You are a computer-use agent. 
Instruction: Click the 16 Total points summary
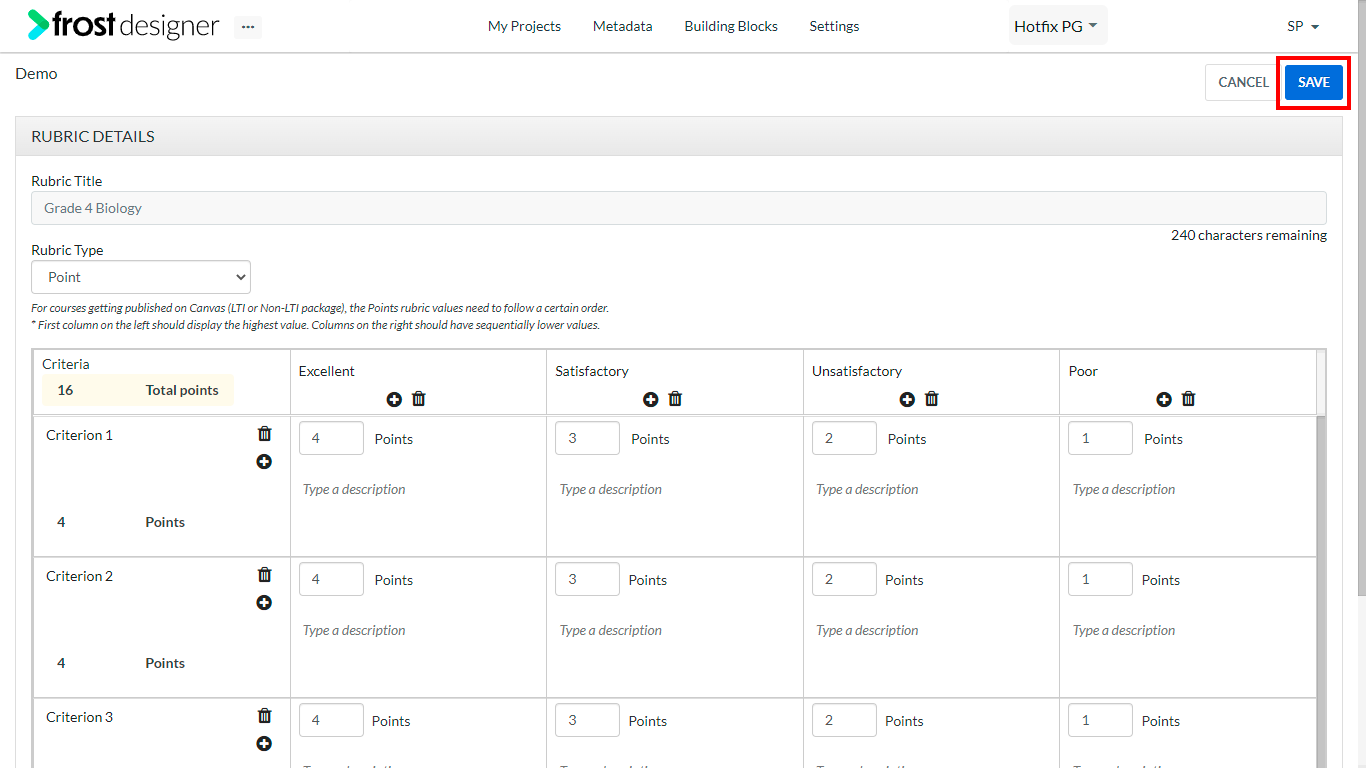coord(137,390)
